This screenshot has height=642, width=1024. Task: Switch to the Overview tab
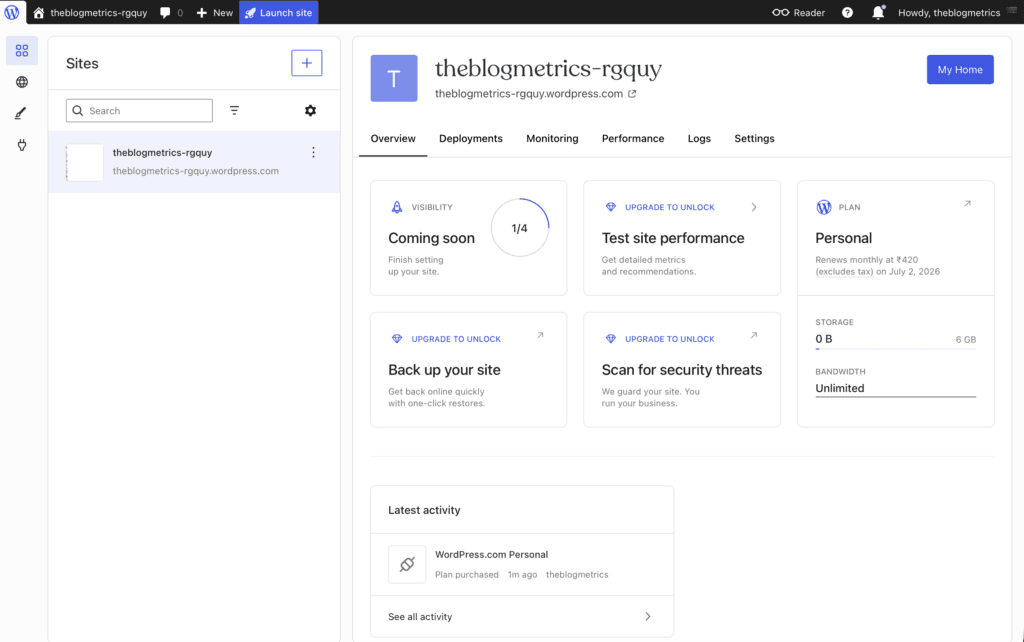coord(393,138)
